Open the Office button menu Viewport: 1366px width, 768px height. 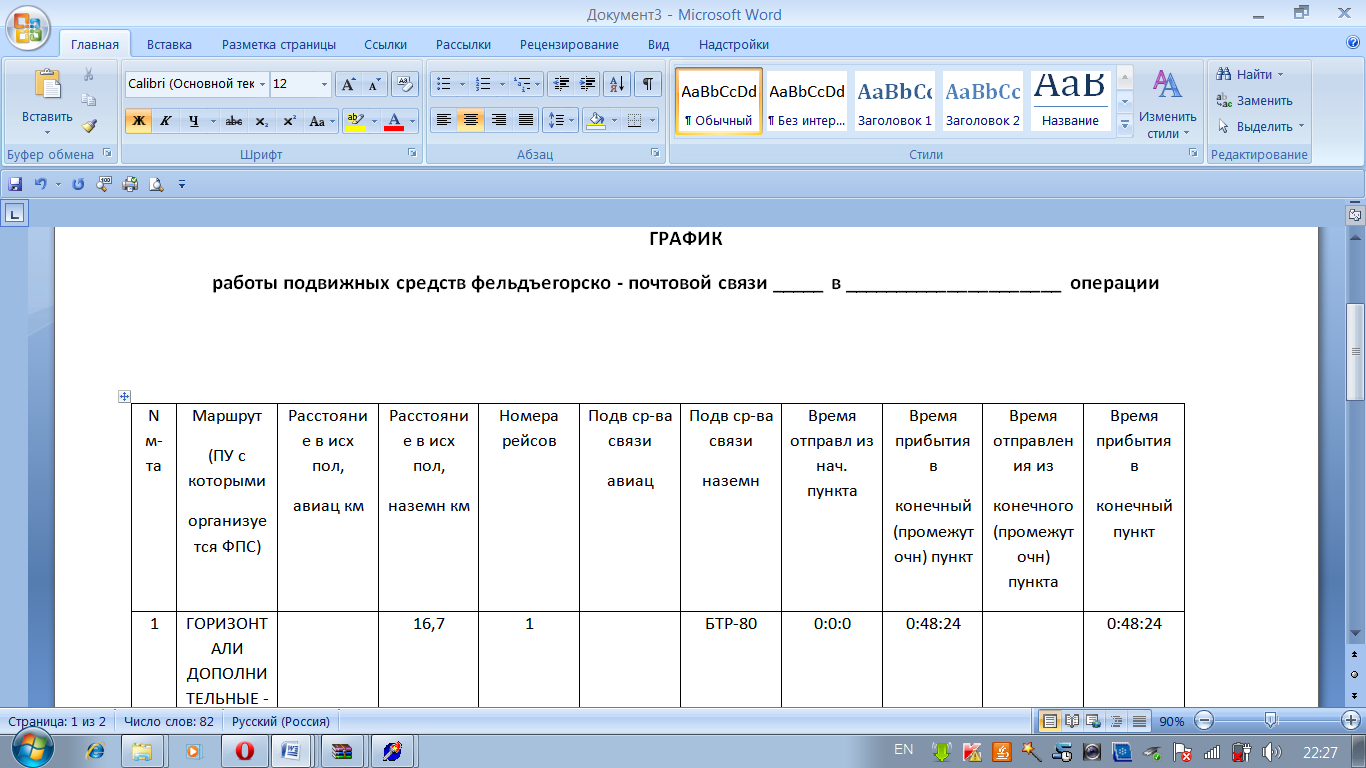(27, 27)
